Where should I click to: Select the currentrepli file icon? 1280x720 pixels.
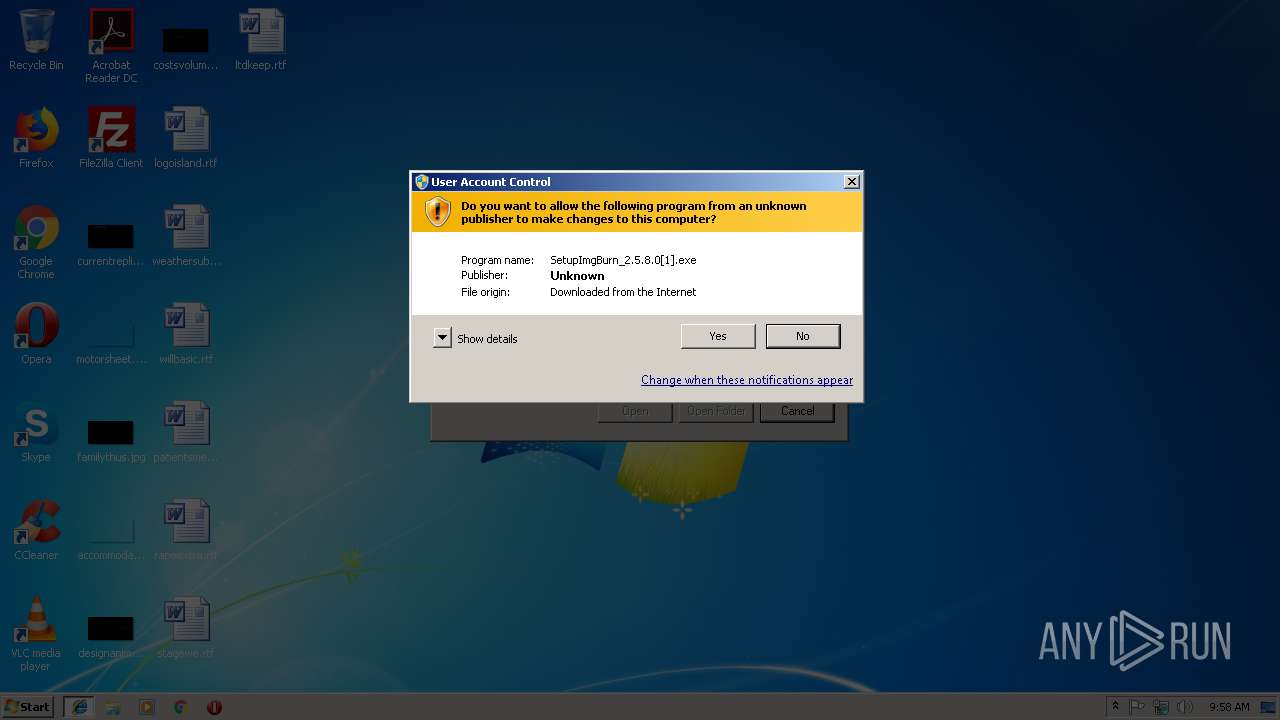pyautogui.click(x=111, y=242)
